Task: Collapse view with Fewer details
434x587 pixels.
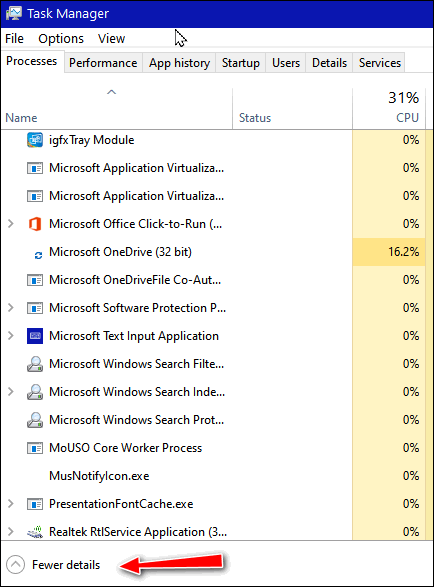Action: click(x=54, y=565)
